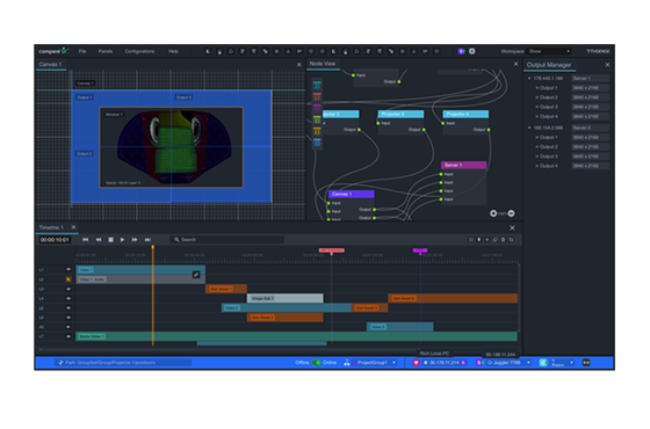Click the Server 1 node header
This screenshot has width=650, height=429.
(x=463, y=165)
